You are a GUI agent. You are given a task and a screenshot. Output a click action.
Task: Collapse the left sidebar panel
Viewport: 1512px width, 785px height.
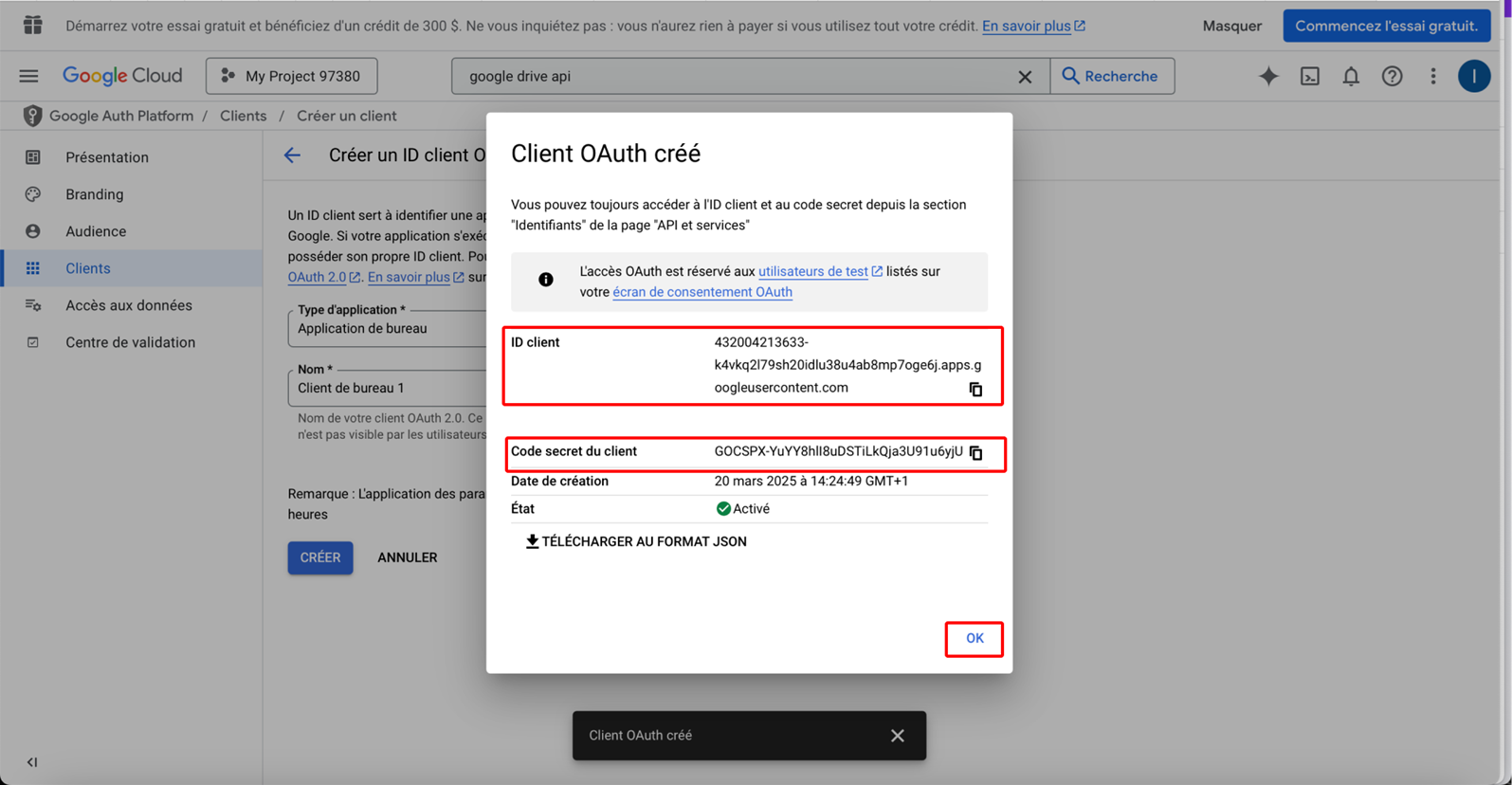pyautogui.click(x=32, y=762)
